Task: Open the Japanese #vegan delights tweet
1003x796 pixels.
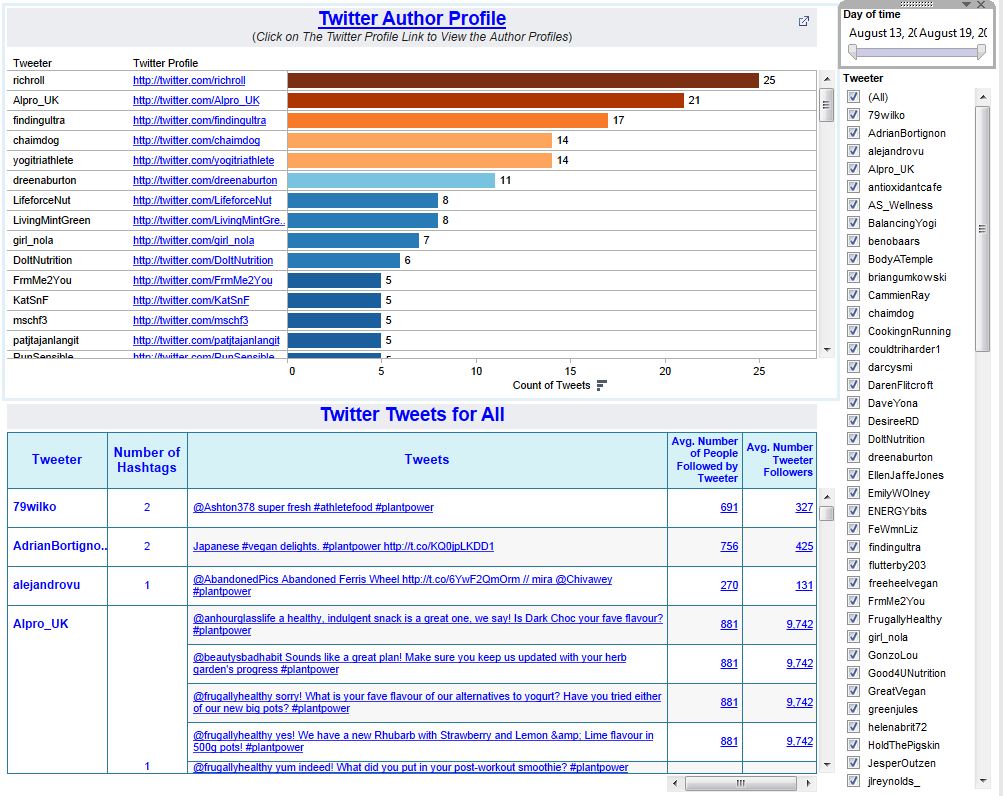Action: tap(343, 546)
